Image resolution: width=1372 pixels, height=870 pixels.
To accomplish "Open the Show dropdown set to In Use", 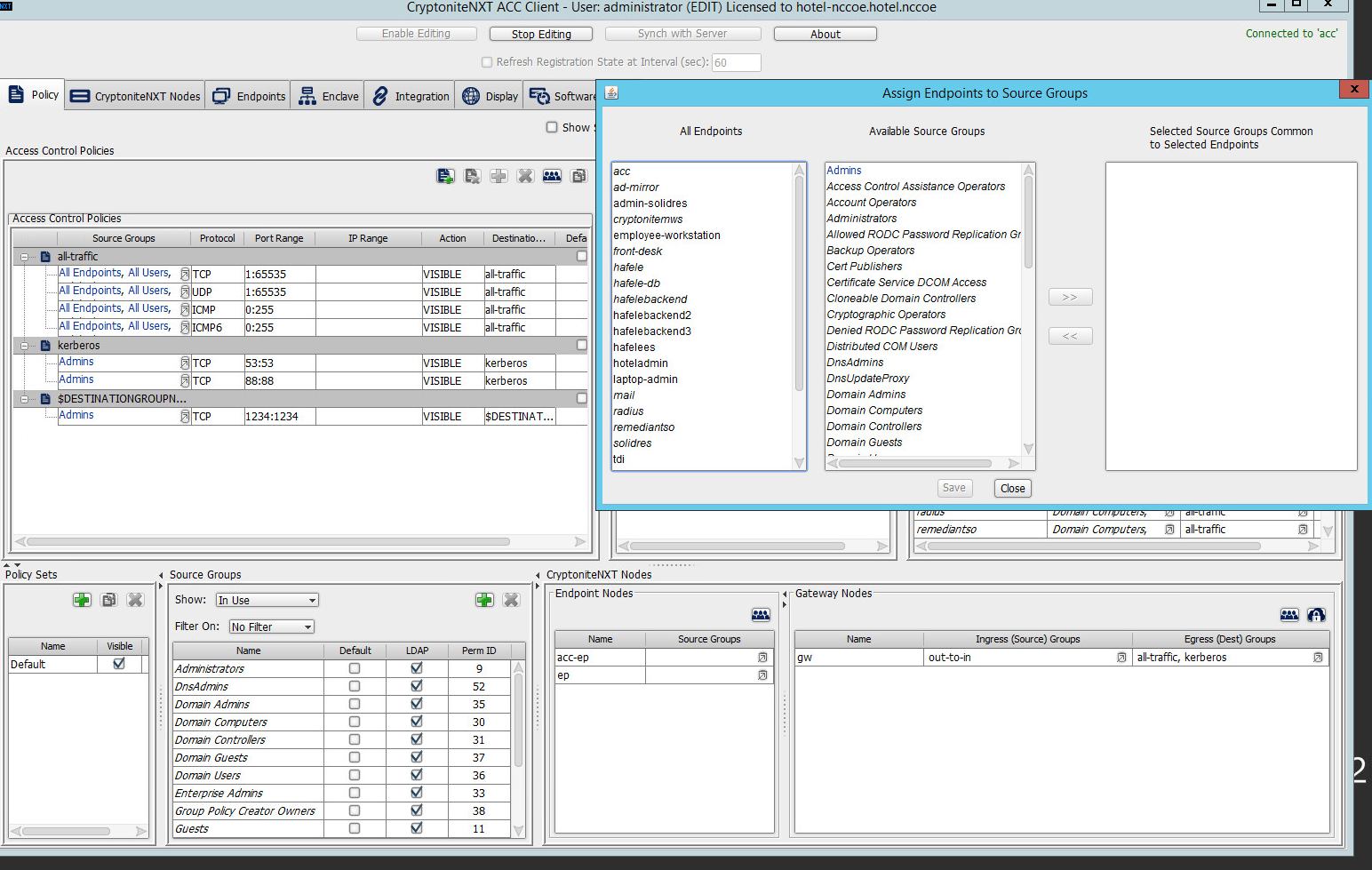I will (267, 600).
